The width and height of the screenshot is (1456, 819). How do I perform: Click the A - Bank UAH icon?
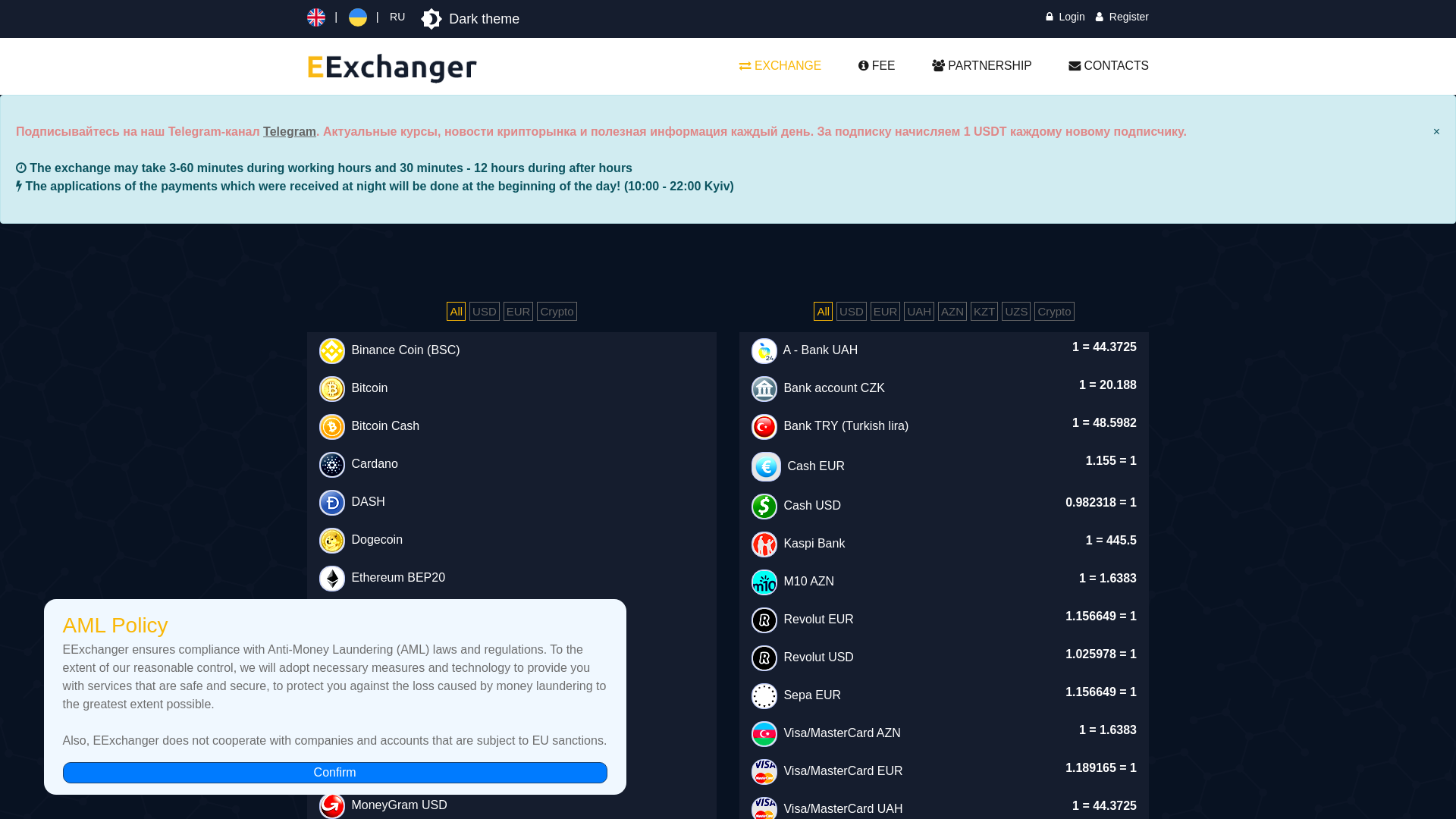[764, 351]
